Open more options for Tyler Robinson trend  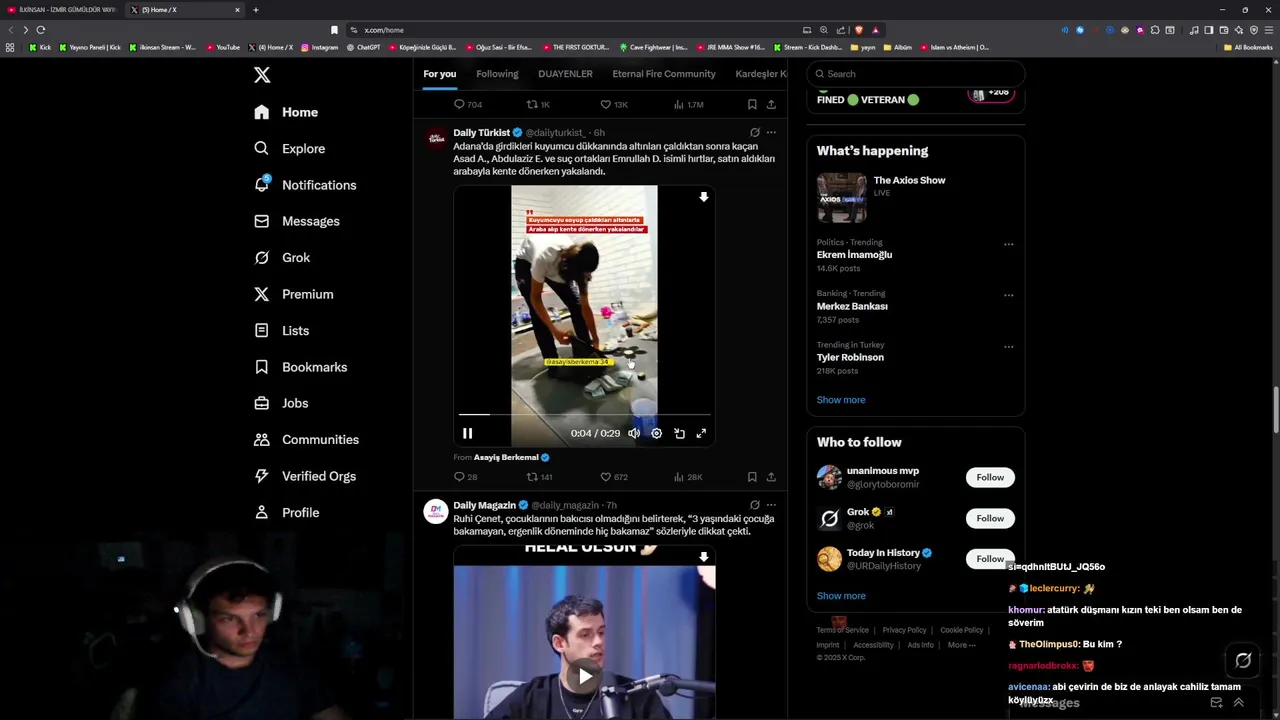coord(1008,347)
